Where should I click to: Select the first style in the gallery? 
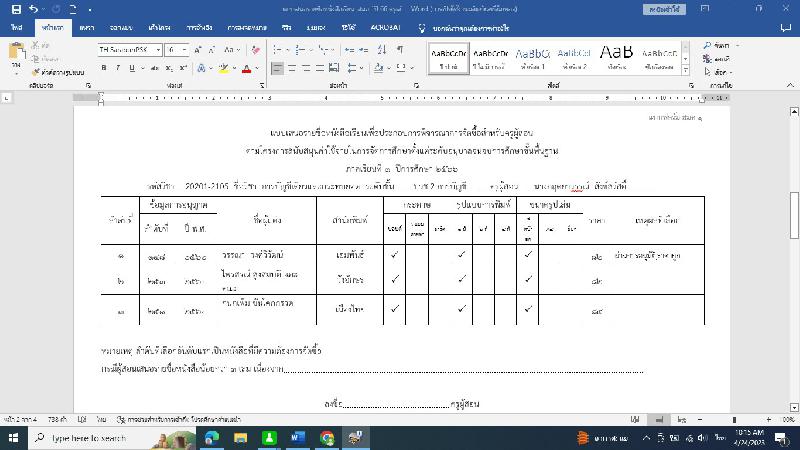[448, 59]
